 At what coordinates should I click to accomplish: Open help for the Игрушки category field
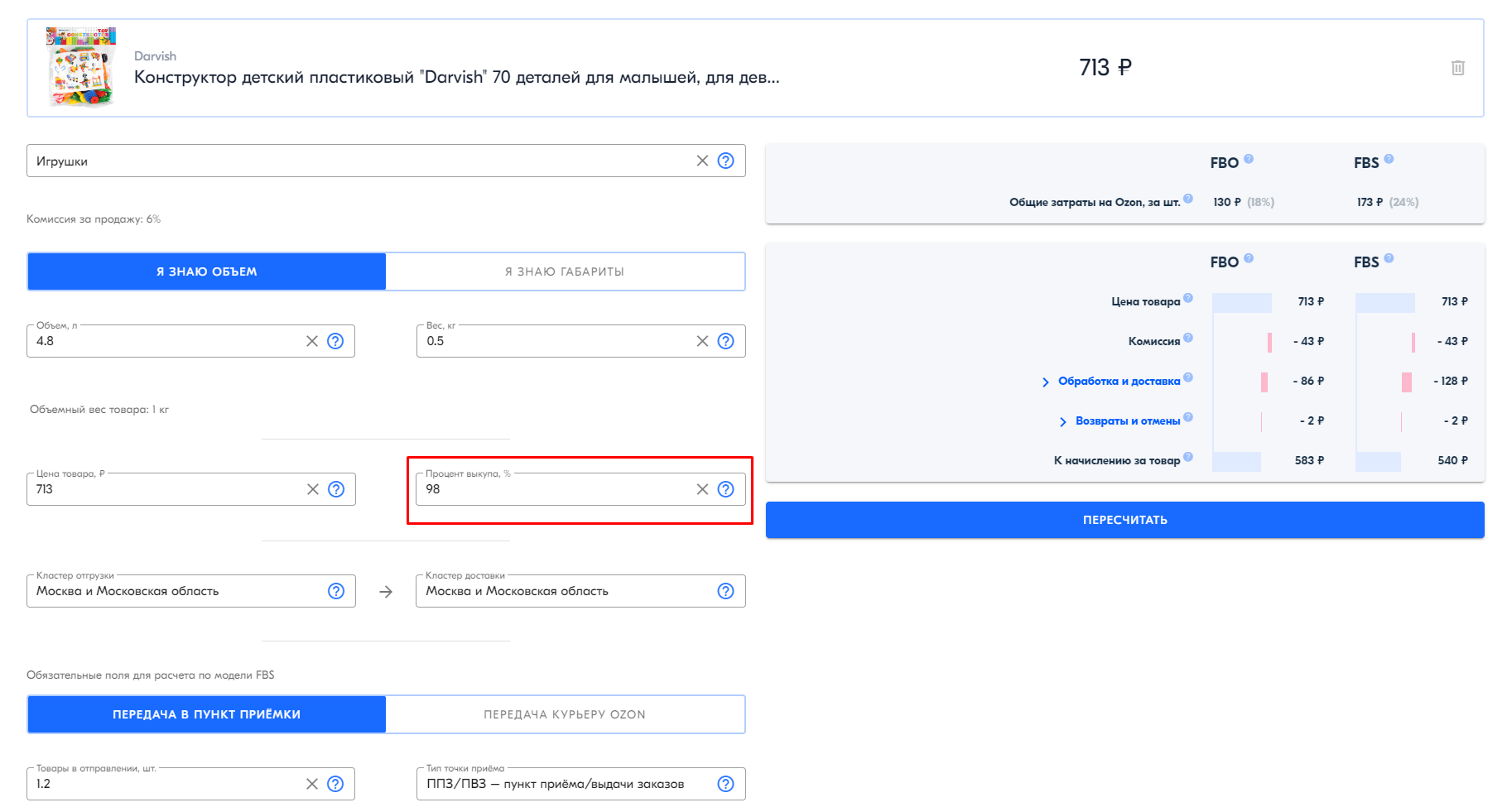[725, 161]
